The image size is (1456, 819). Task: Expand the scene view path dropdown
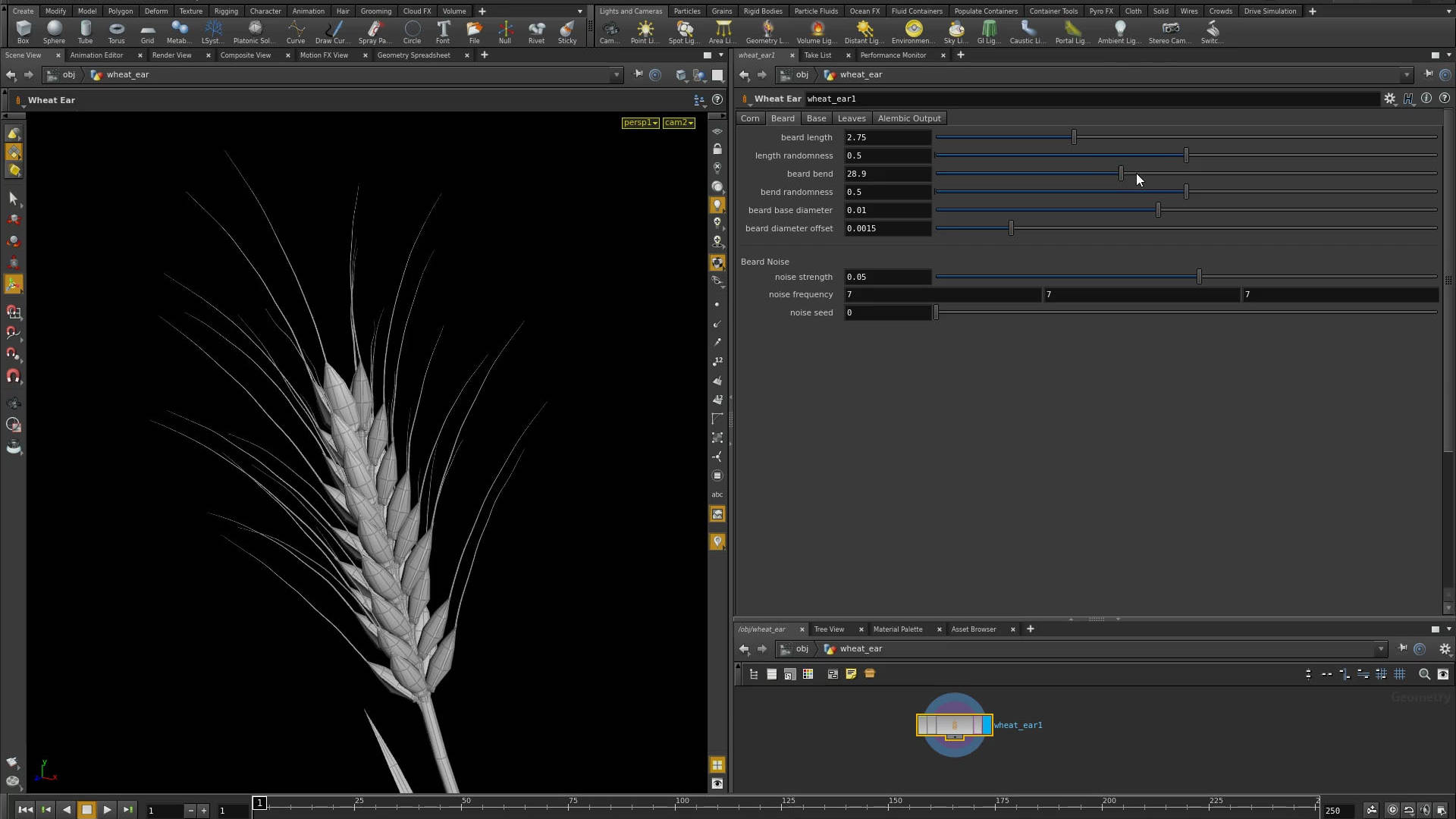[x=617, y=74]
